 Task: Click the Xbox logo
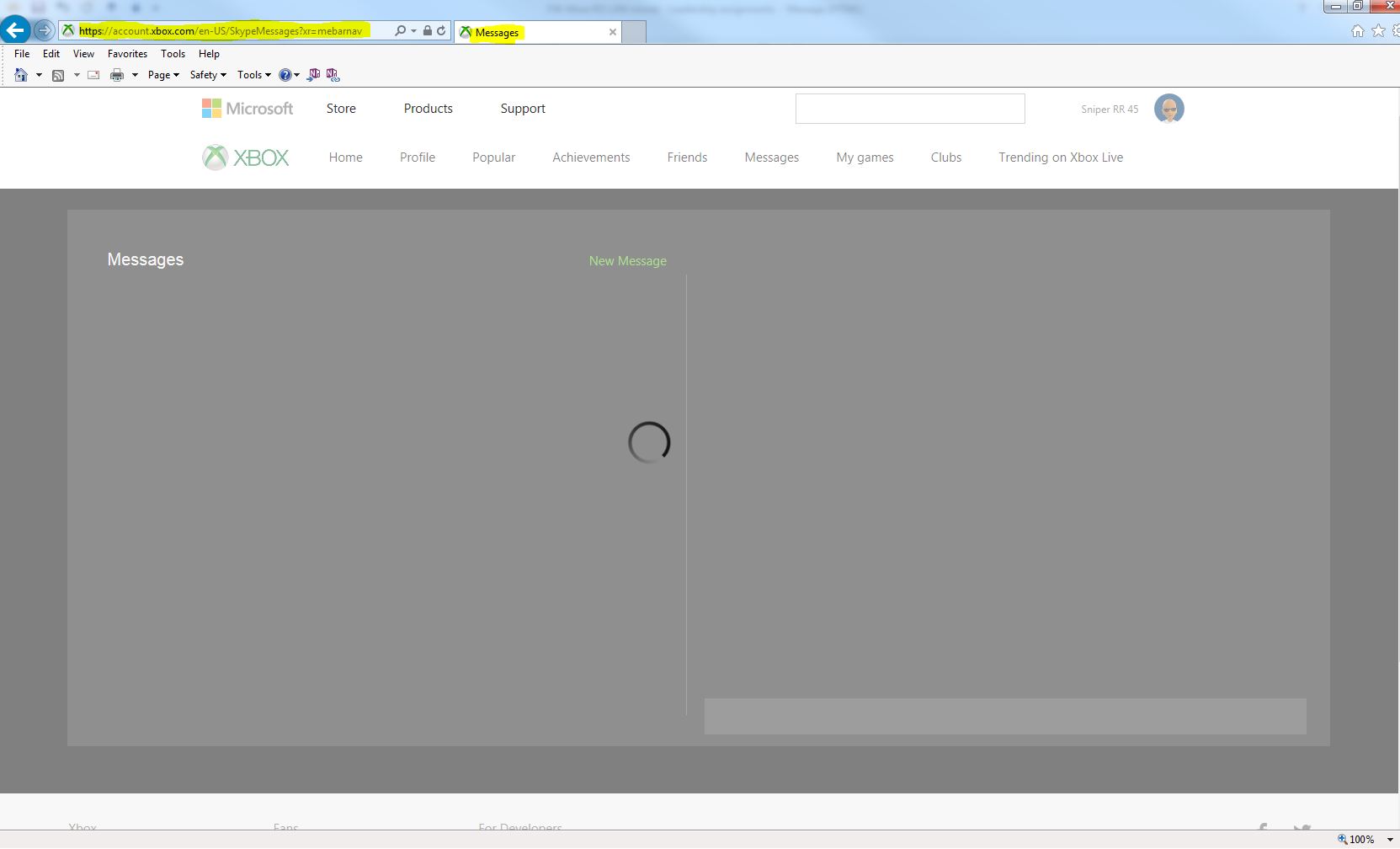coord(246,158)
